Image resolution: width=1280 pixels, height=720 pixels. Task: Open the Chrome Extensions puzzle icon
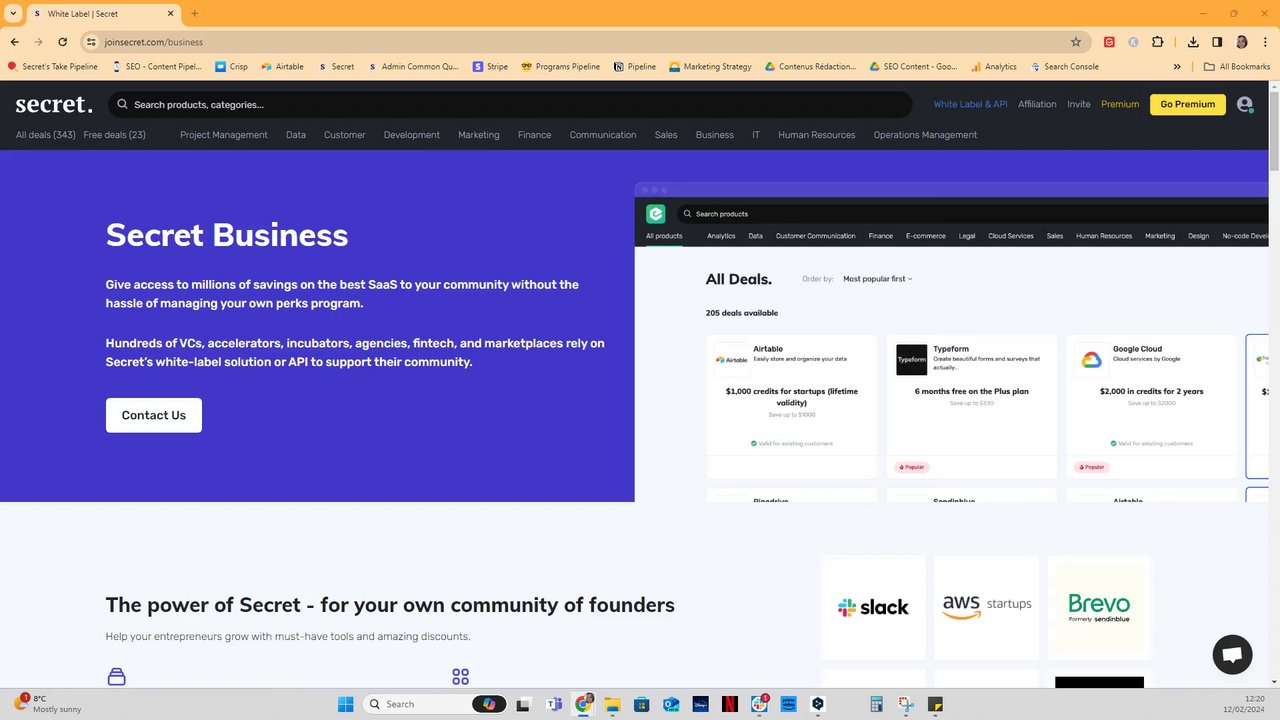[1158, 42]
